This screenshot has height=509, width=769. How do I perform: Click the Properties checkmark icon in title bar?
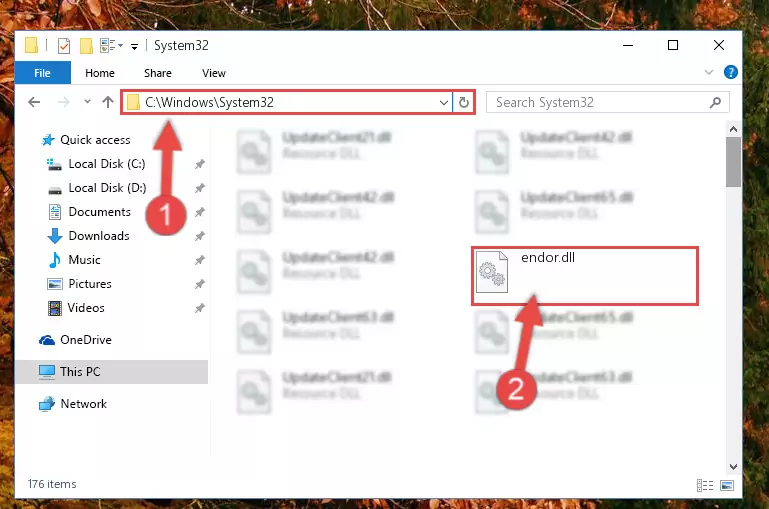64,46
